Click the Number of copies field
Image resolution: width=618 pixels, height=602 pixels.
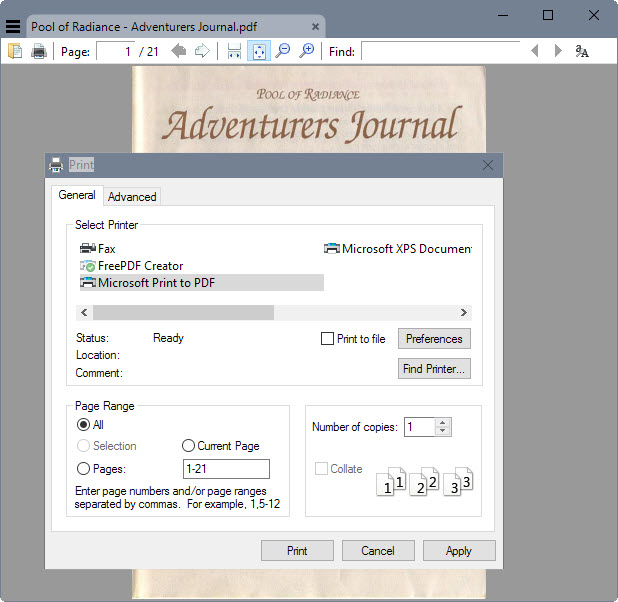point(420,427)
